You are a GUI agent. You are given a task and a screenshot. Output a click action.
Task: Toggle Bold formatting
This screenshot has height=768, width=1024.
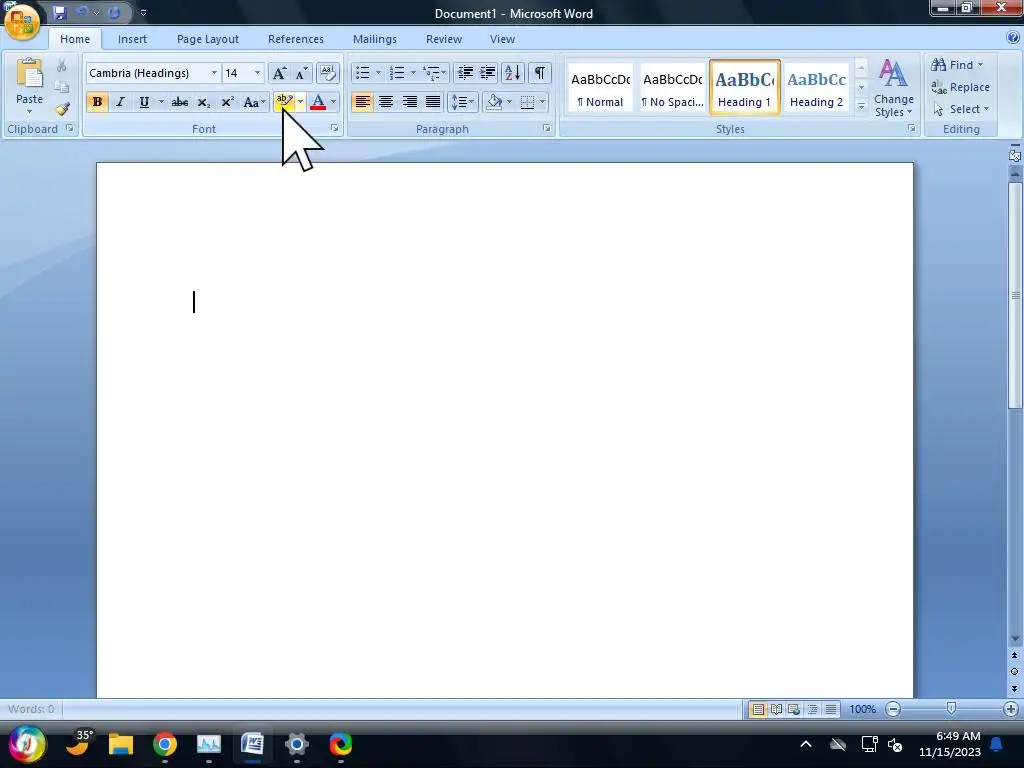tap(97, 102)
